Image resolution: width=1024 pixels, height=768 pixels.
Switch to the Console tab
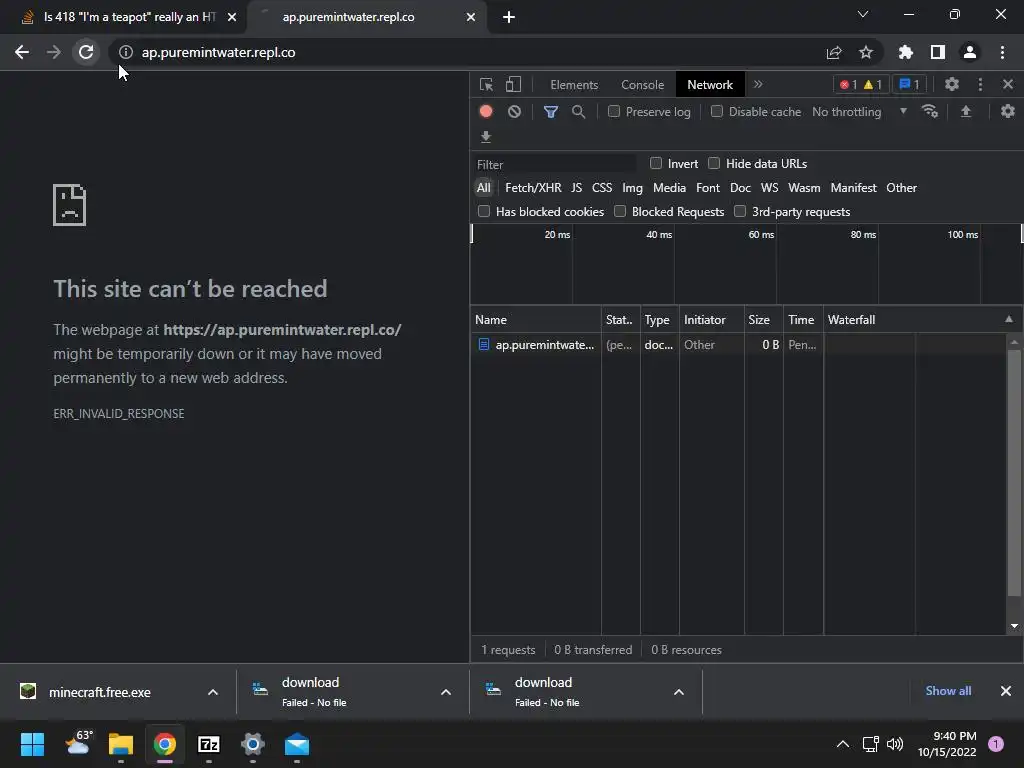643,85
